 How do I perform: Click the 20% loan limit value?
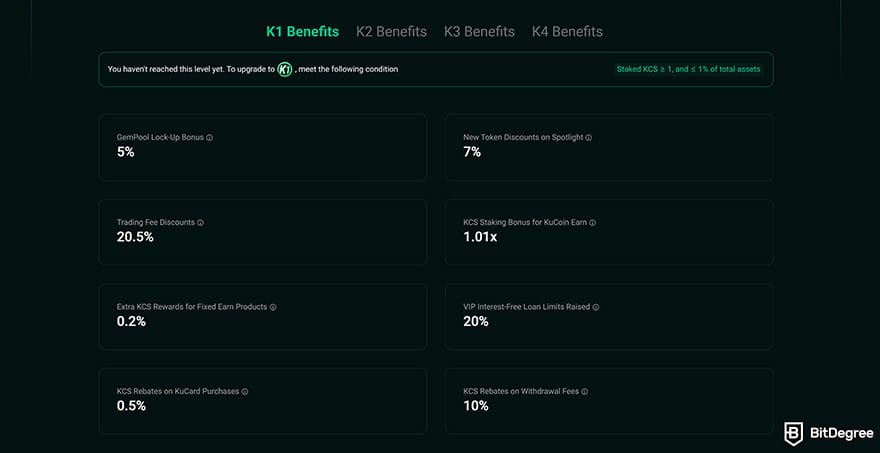[476, 322]
